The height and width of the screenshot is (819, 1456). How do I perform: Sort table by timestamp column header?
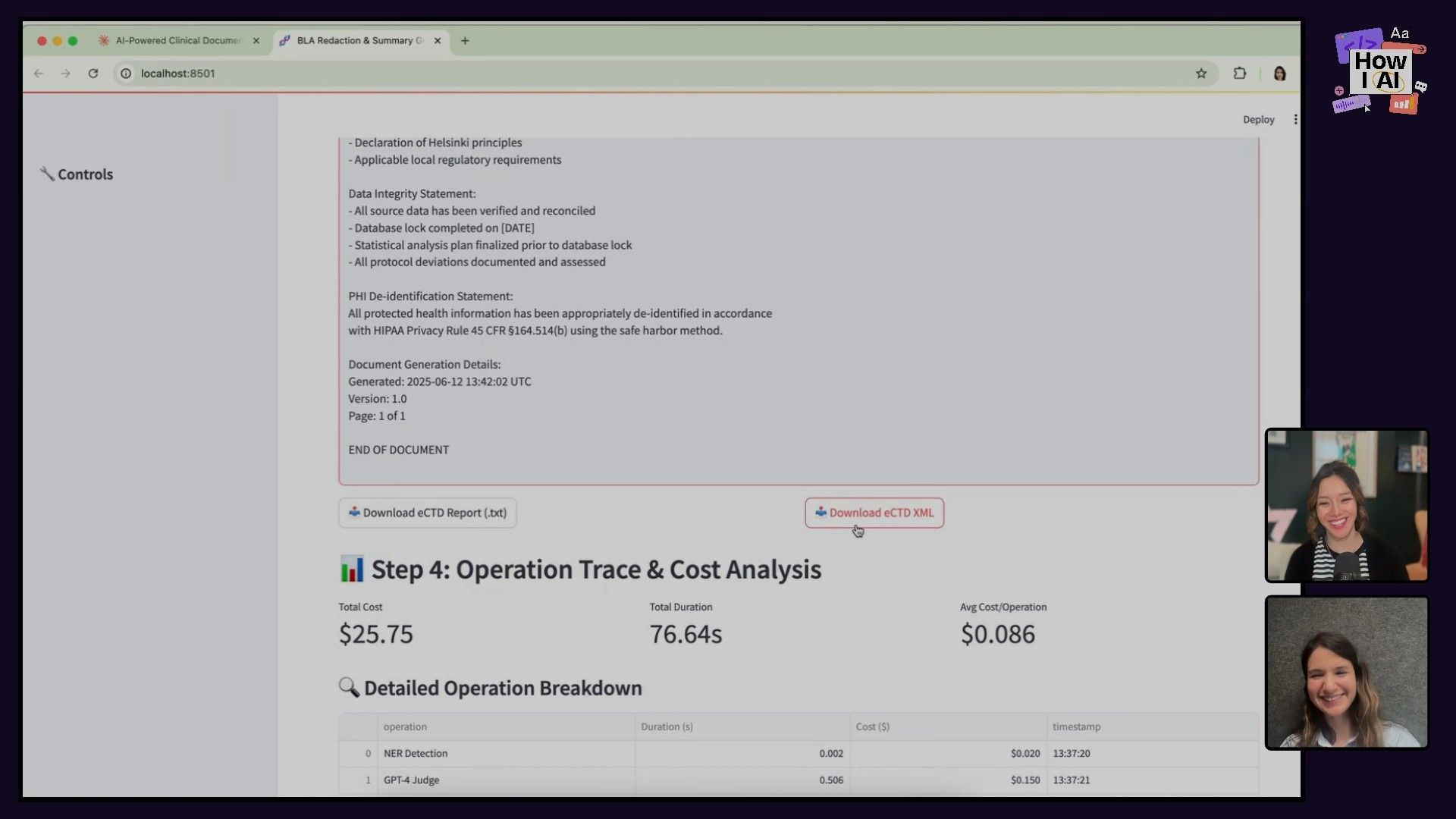[x=1153, y=726]
